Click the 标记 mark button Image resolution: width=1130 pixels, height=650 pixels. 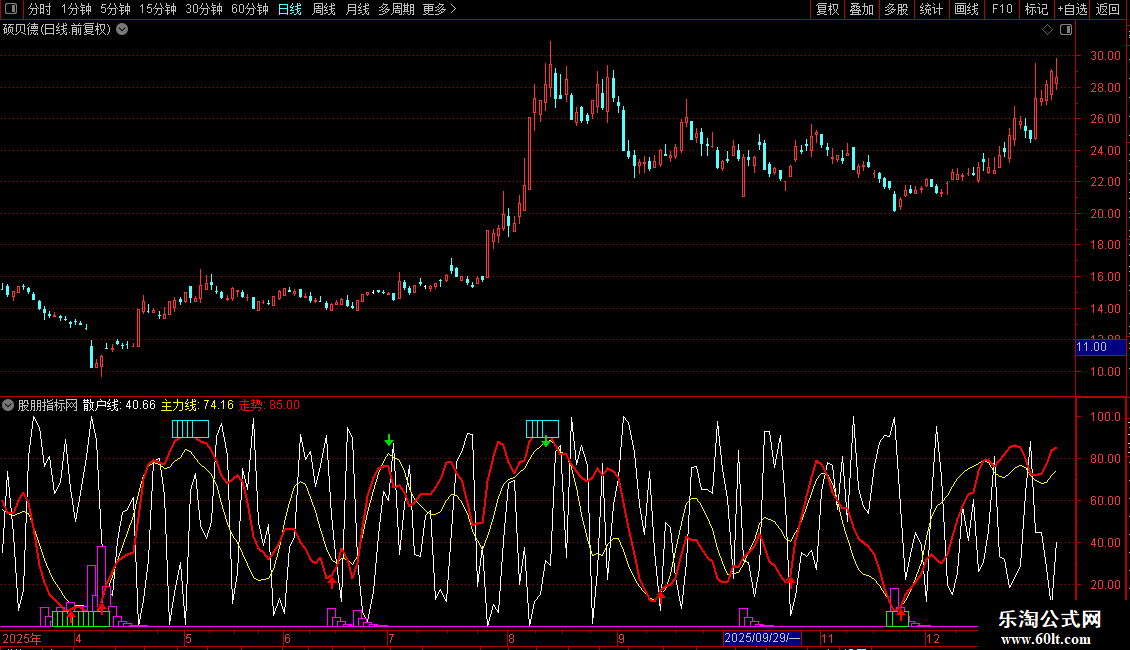[x=1036, y=9]
